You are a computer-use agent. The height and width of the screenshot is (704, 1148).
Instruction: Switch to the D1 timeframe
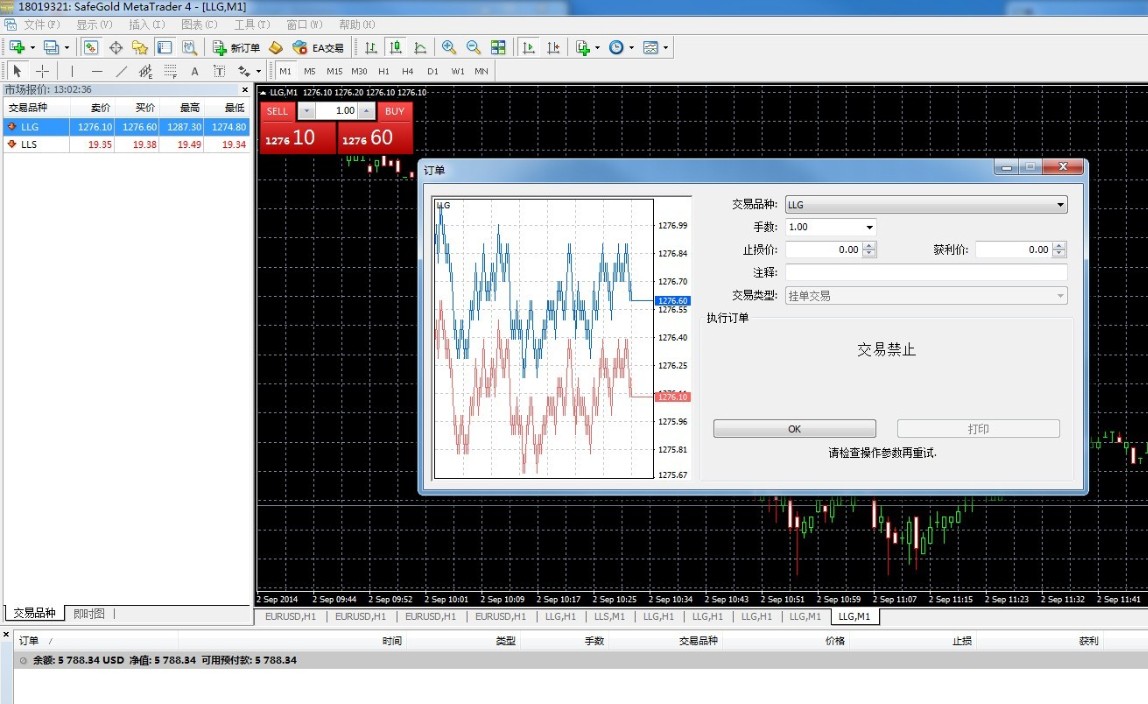point(433,71)
